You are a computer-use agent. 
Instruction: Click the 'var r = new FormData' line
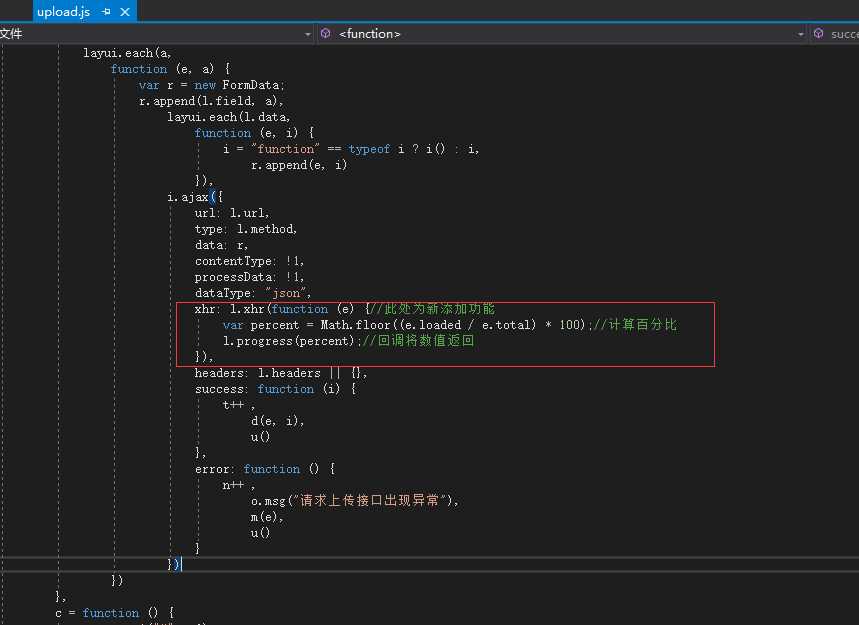click(212, 85)
